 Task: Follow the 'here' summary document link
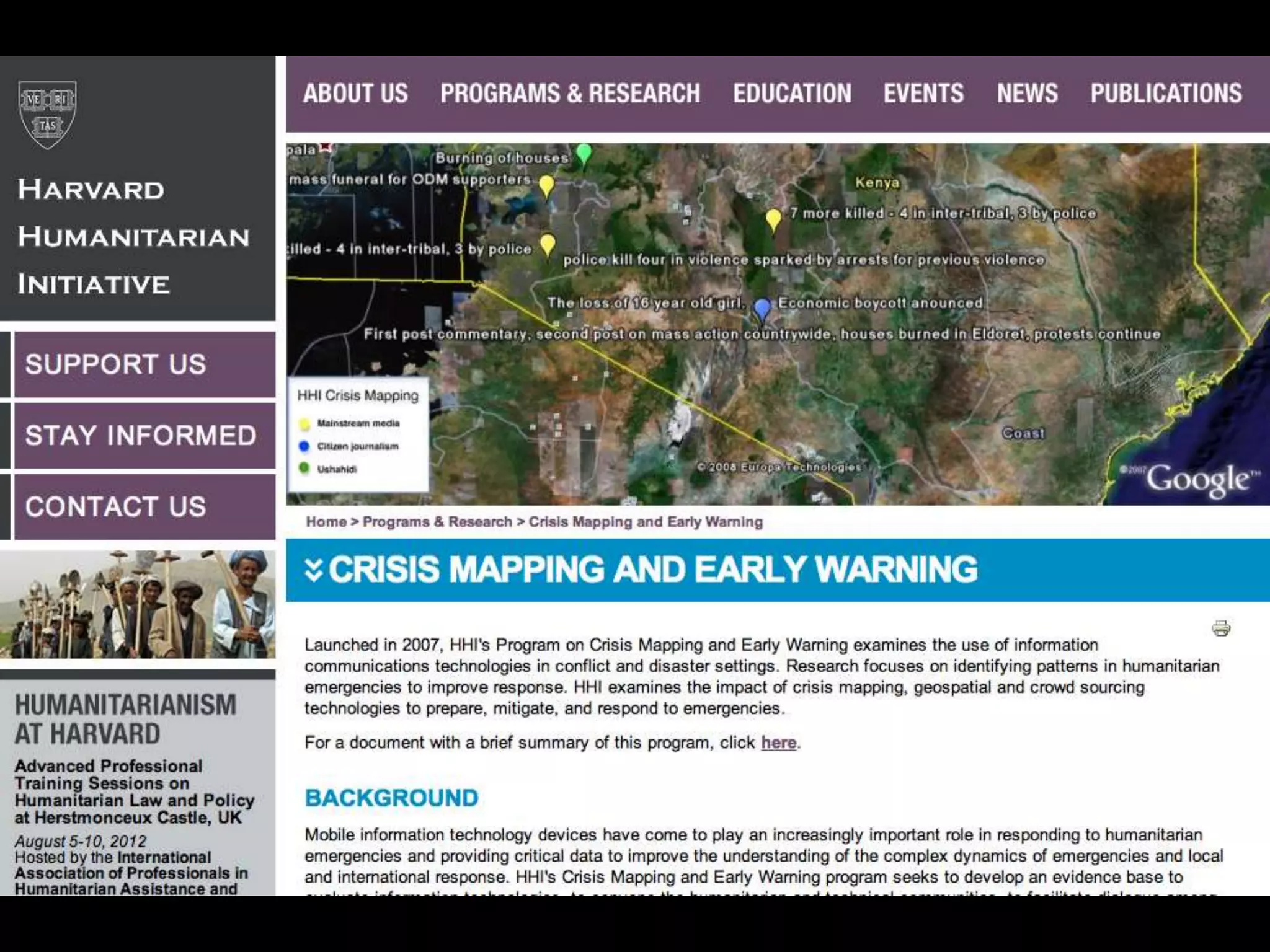pos(778,743)
